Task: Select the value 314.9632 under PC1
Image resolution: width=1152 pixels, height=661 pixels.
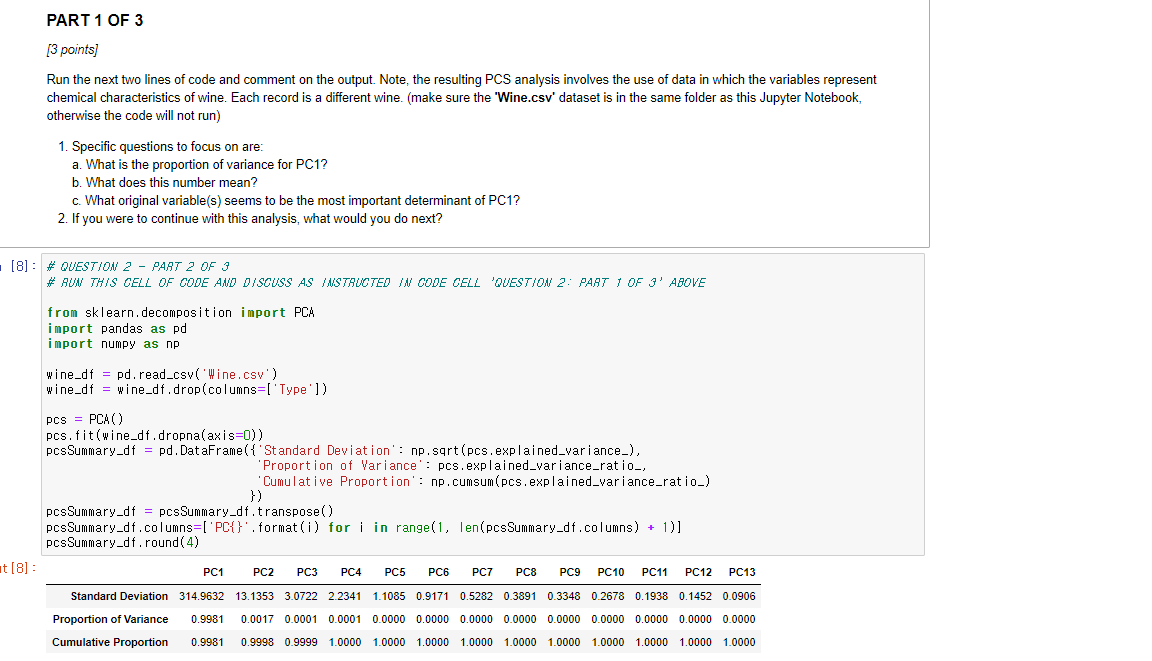Action: pyautogui.click(x=199, y=596)
